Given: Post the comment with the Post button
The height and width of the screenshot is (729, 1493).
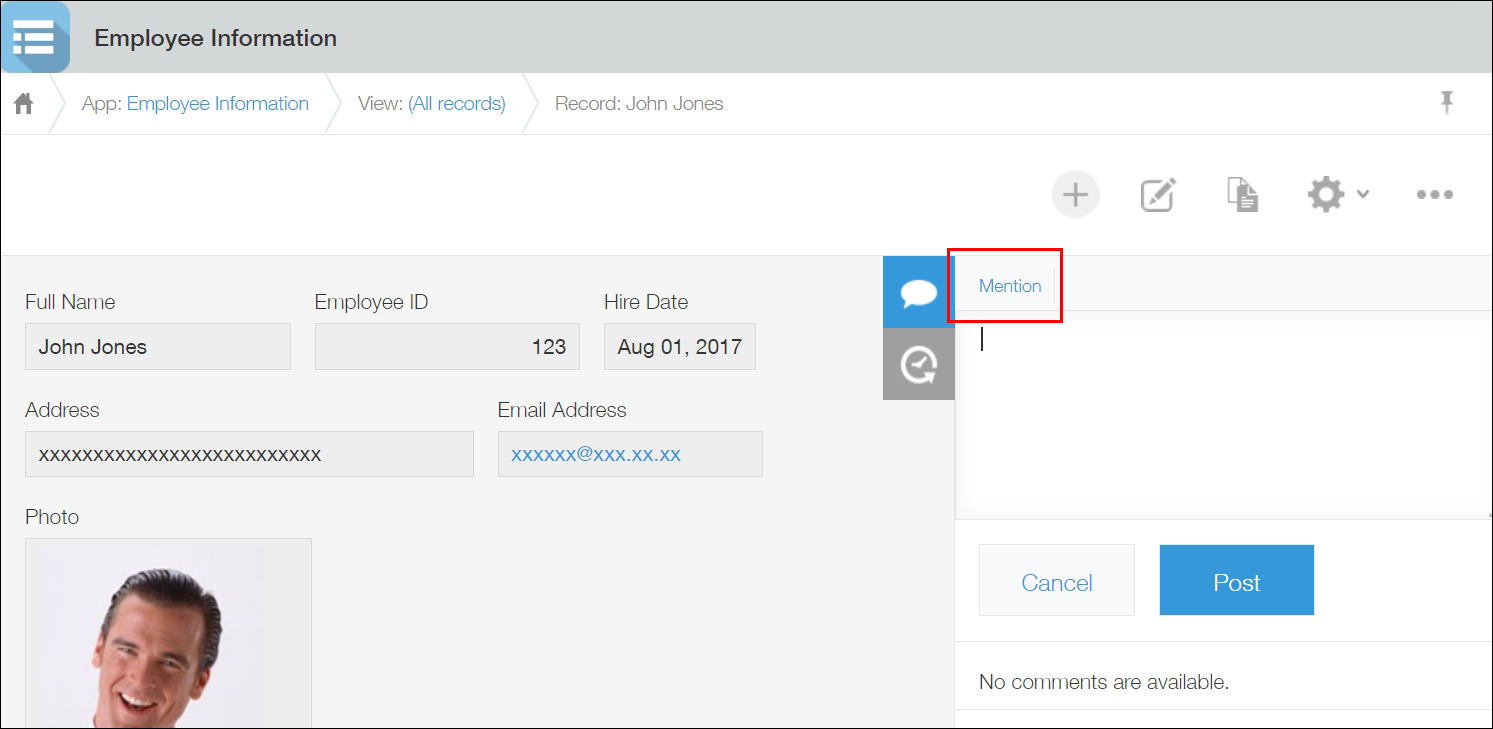Looking at the screenshot, I should coord(1236,580).
